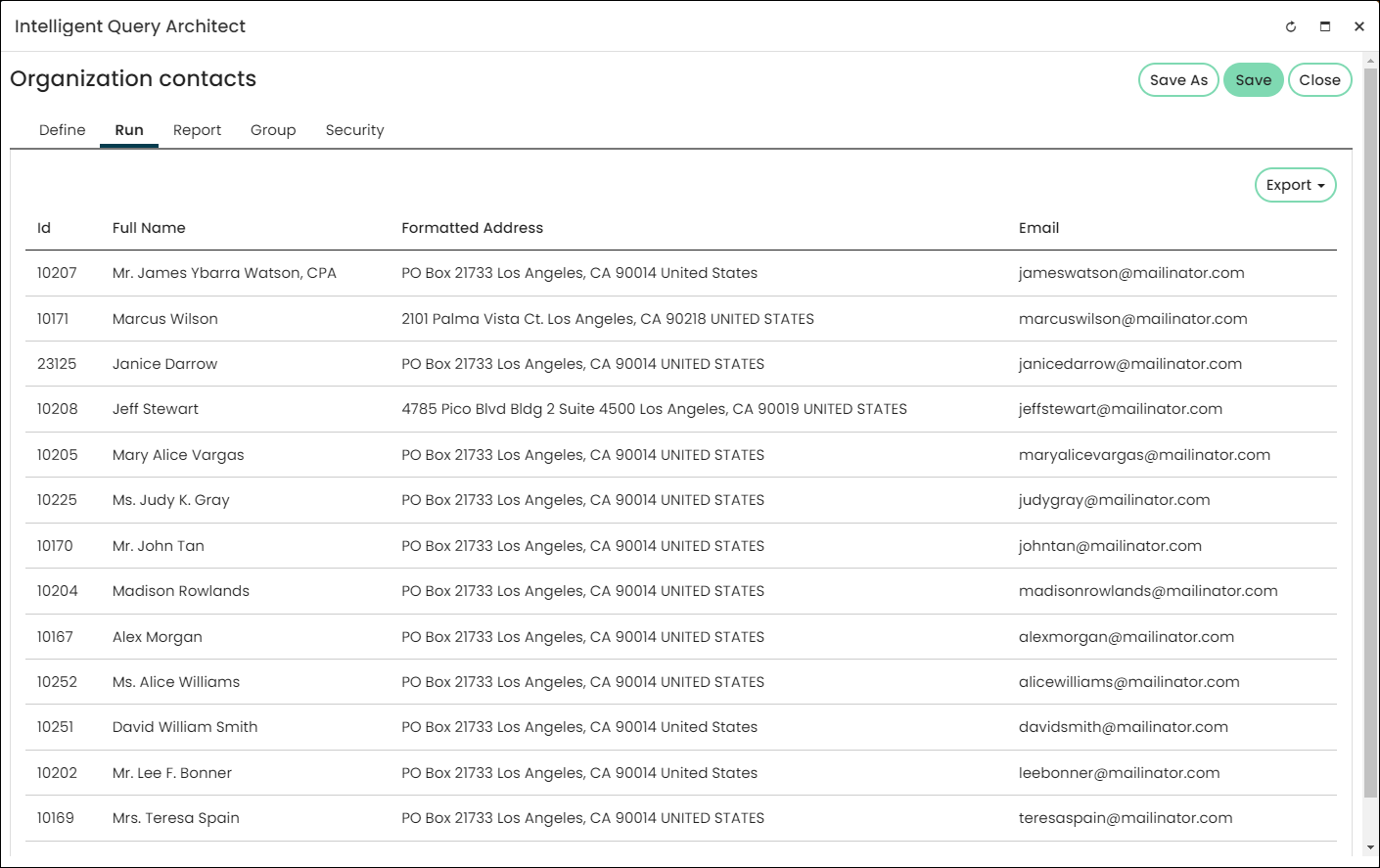The width and height of the screenshot is (1380, 868).
Task: Click the Formatted Address column header
Action: tap(472, 228)
